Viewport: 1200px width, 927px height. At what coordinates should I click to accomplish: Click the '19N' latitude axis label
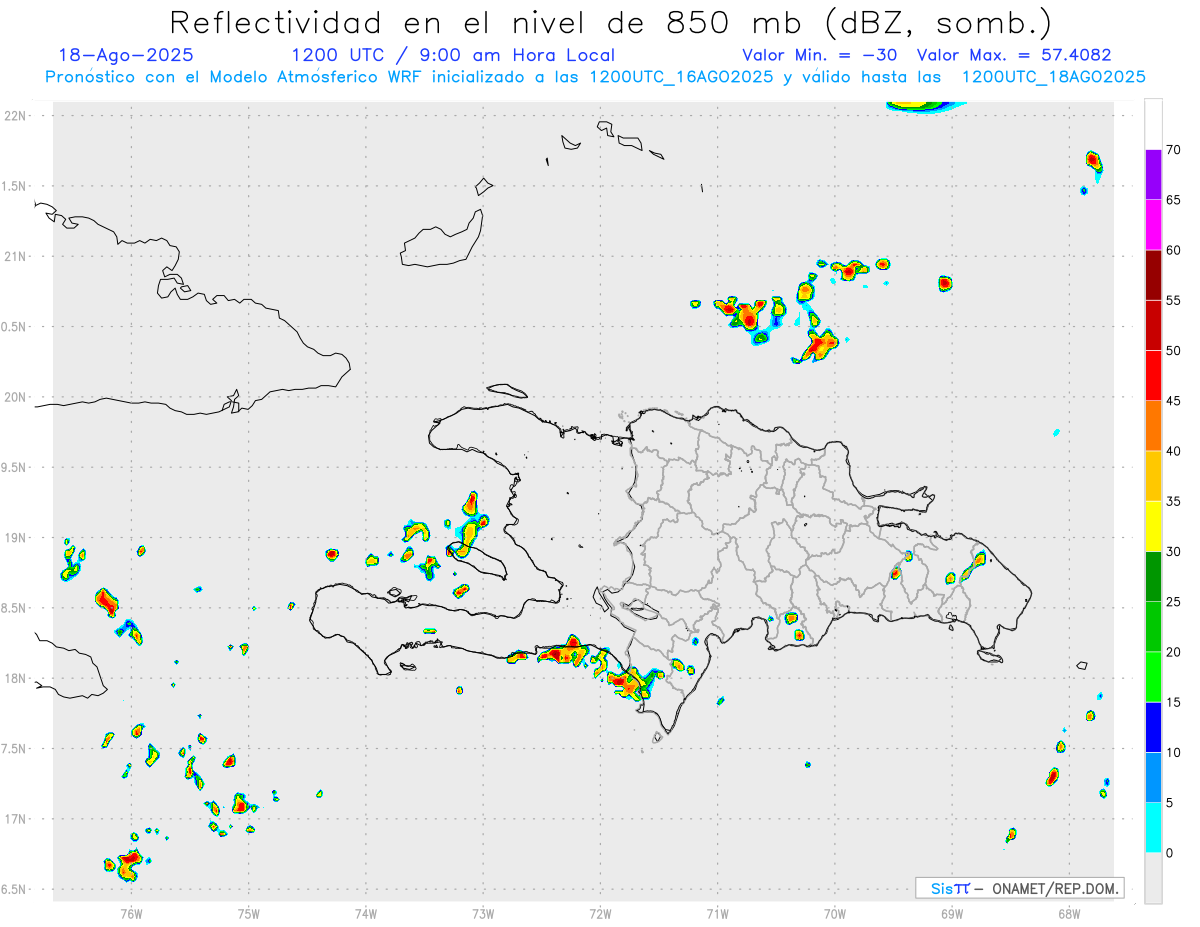[15, 538]
